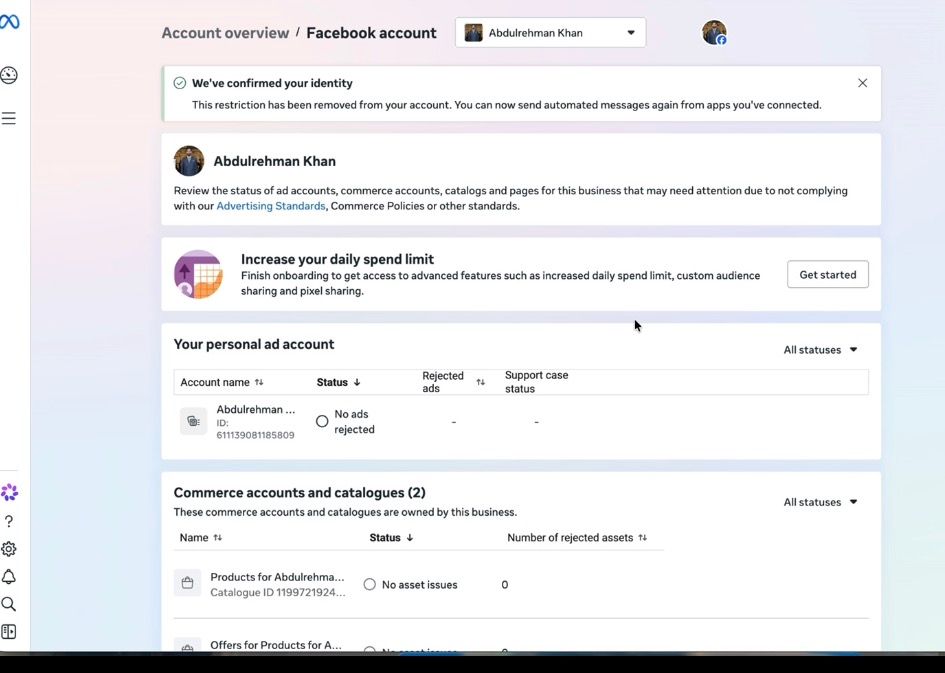Screen dimensions: 945x673
Task: Go to Account overview breadcrumb
Action: coord(225,33)
